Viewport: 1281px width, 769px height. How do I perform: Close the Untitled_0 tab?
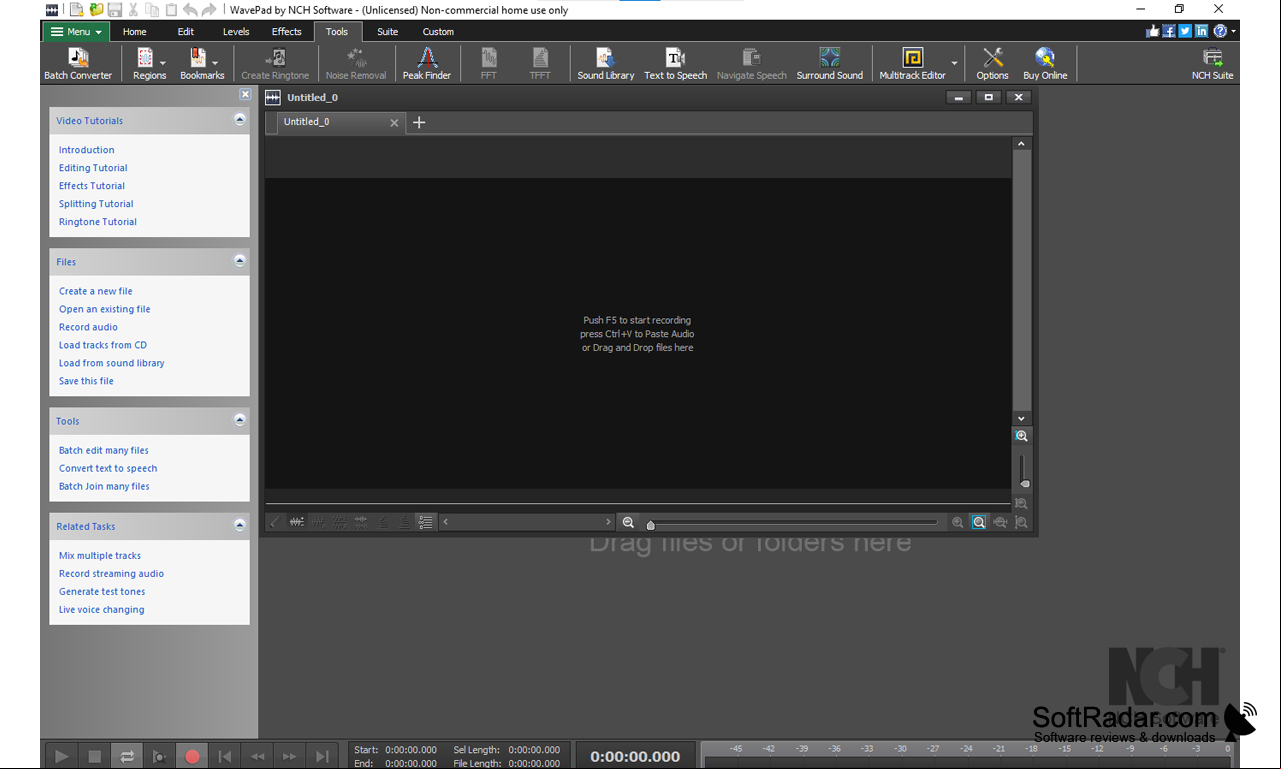394,123
